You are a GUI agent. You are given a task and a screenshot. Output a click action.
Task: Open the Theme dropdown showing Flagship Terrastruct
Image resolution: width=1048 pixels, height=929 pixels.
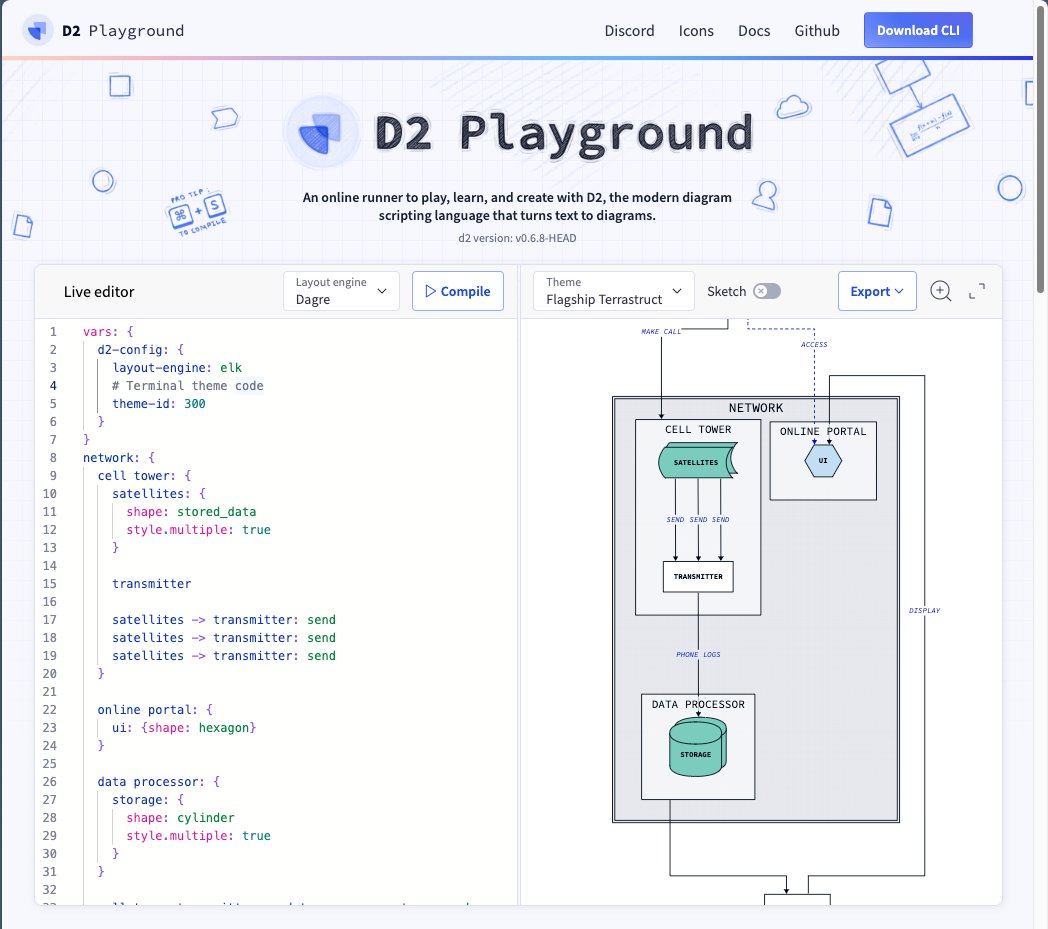pos(614,291)
